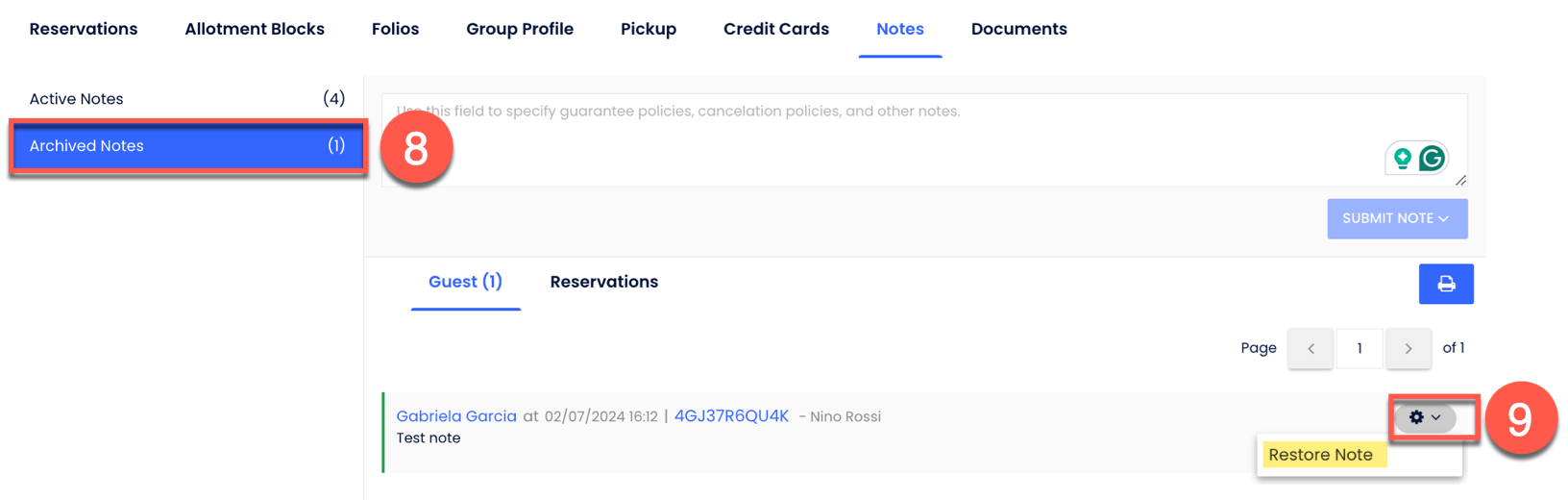Open the Gabriela Garcia guest link
This screenshot has width=1568, height=500.
coord(456,416)
